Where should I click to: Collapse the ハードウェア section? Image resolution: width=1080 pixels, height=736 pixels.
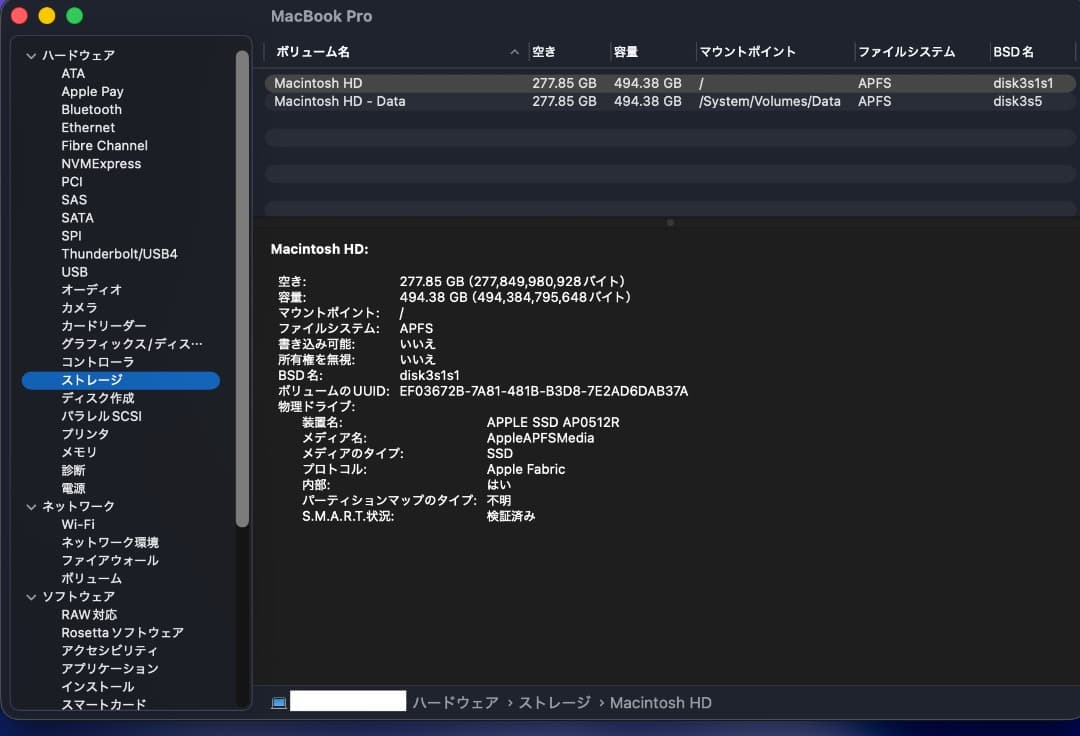(x=32, y=55)
